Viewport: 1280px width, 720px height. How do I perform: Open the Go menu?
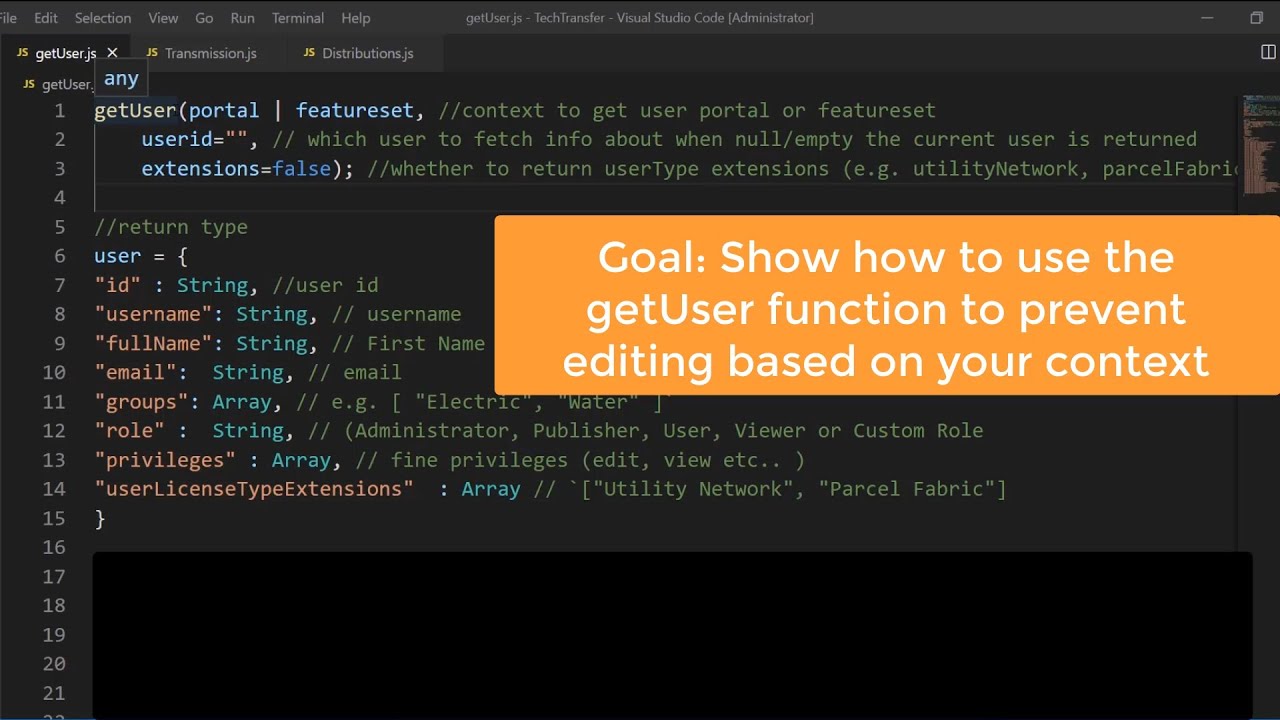pos(204,18)
